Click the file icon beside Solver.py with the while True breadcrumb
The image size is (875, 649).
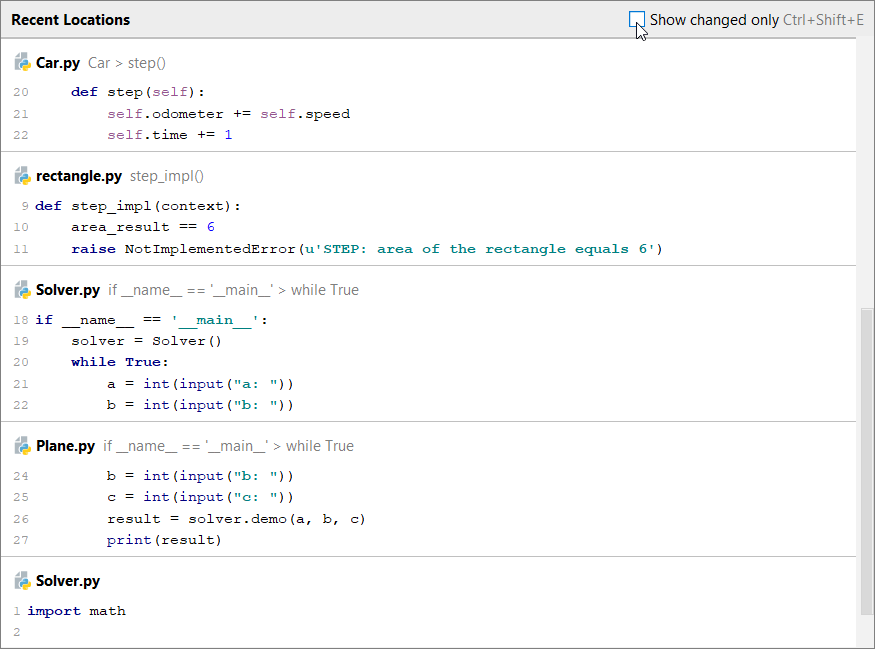[x=22, y=290]
